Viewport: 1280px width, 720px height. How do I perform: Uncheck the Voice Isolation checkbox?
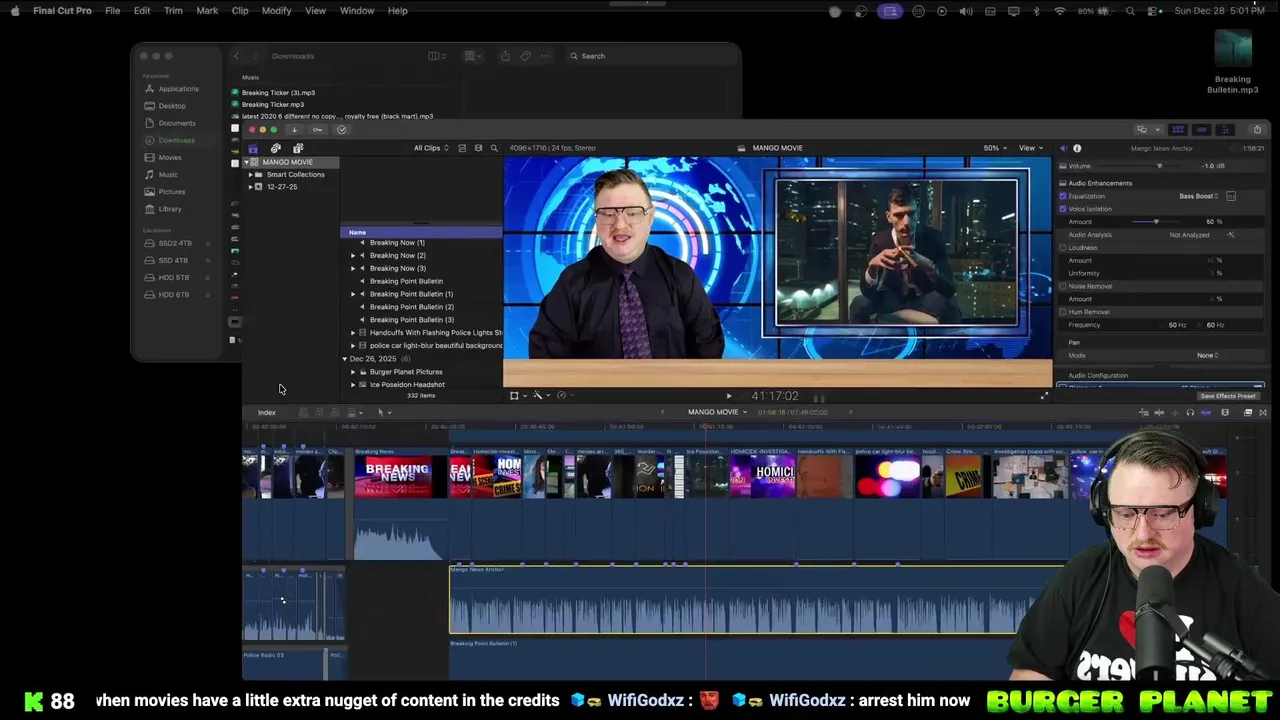1062,209
